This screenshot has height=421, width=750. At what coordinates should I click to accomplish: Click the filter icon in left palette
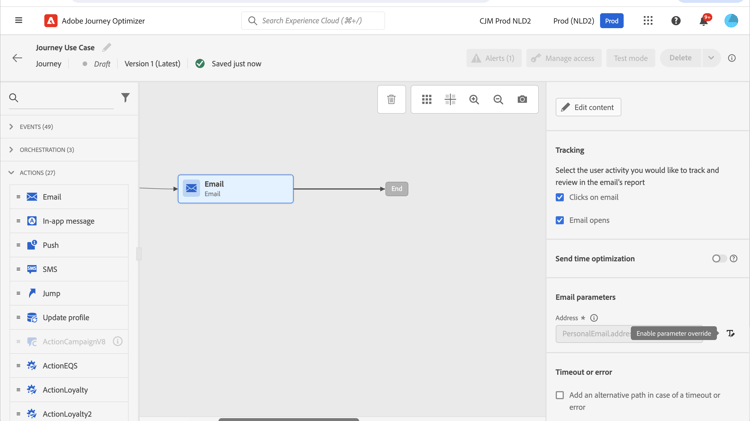(x=125, y=98)
